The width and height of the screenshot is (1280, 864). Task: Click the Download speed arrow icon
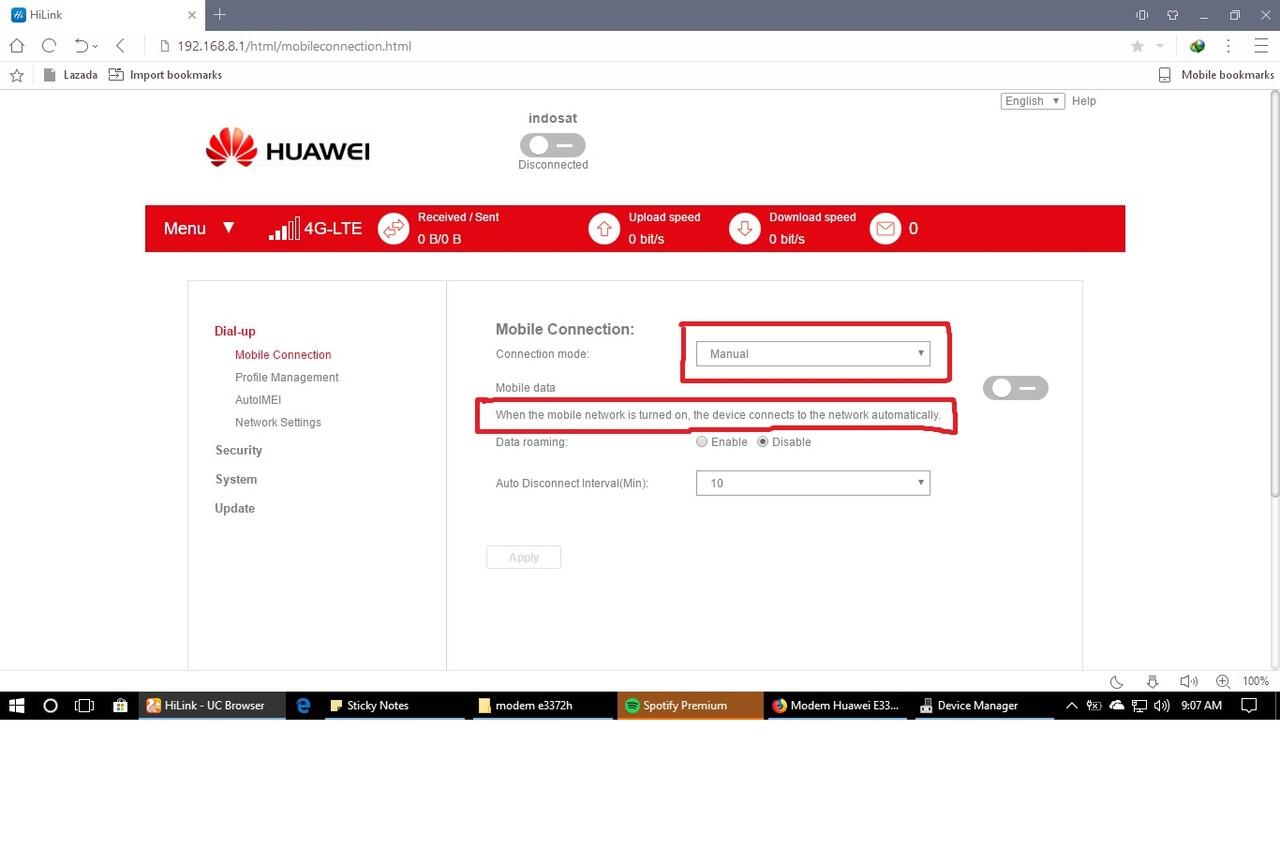click(x=744, y=229)
